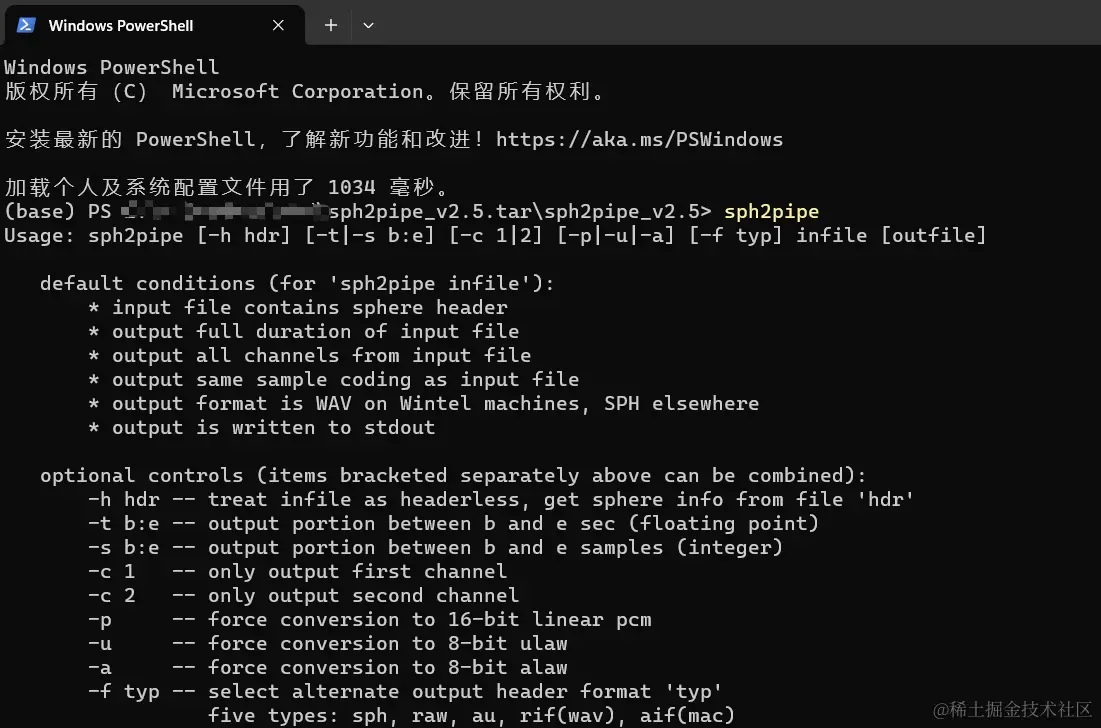The width and height of the screenshot is (1101, 728).
Task: Click the '-c 1' first channel option line
Action: 297,571
